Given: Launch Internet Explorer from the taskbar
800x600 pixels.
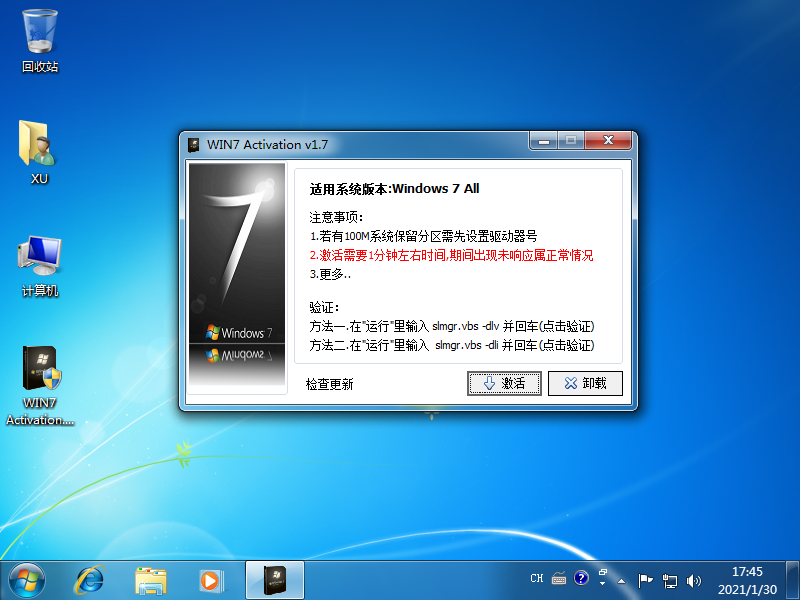Looking at the screenshot, I should click(89, 579).
